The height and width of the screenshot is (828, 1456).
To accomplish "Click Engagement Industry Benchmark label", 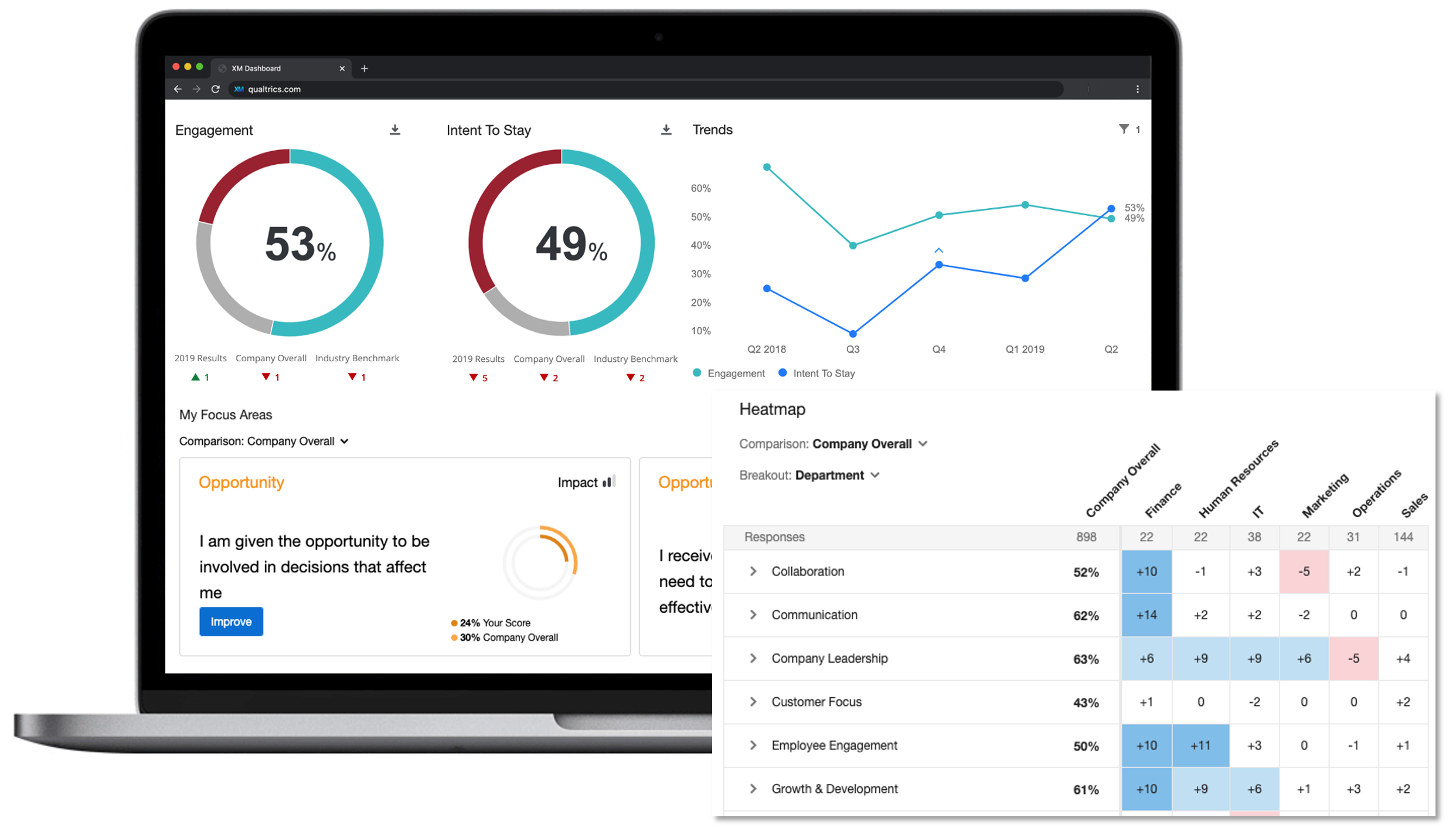I will (357, 358).
